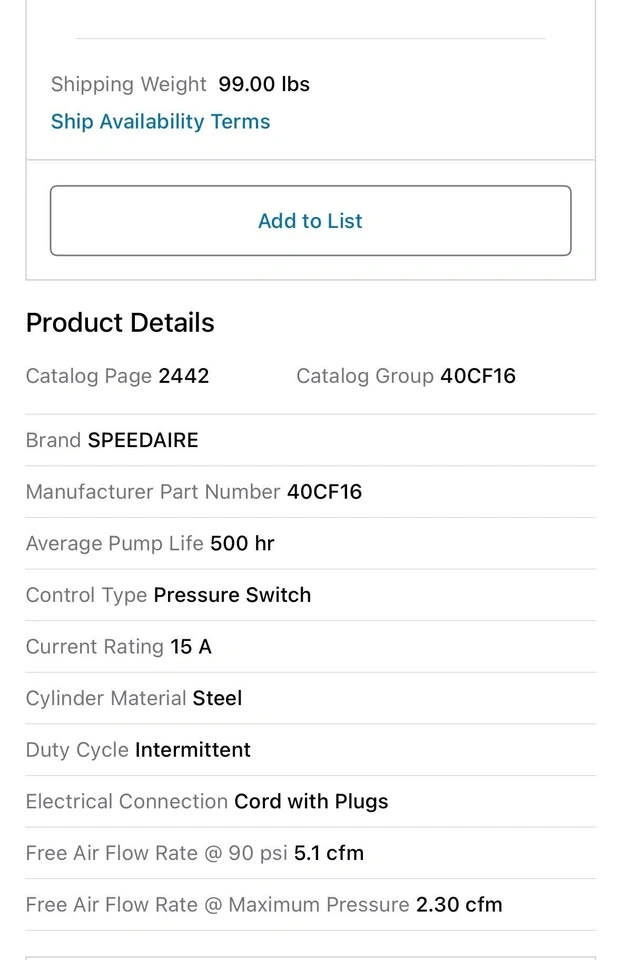The width and height of the screenshot is (621, 960).
Task: Click Catalog Page number 2442
Action: pyautogui.click(x=184, y=375)
